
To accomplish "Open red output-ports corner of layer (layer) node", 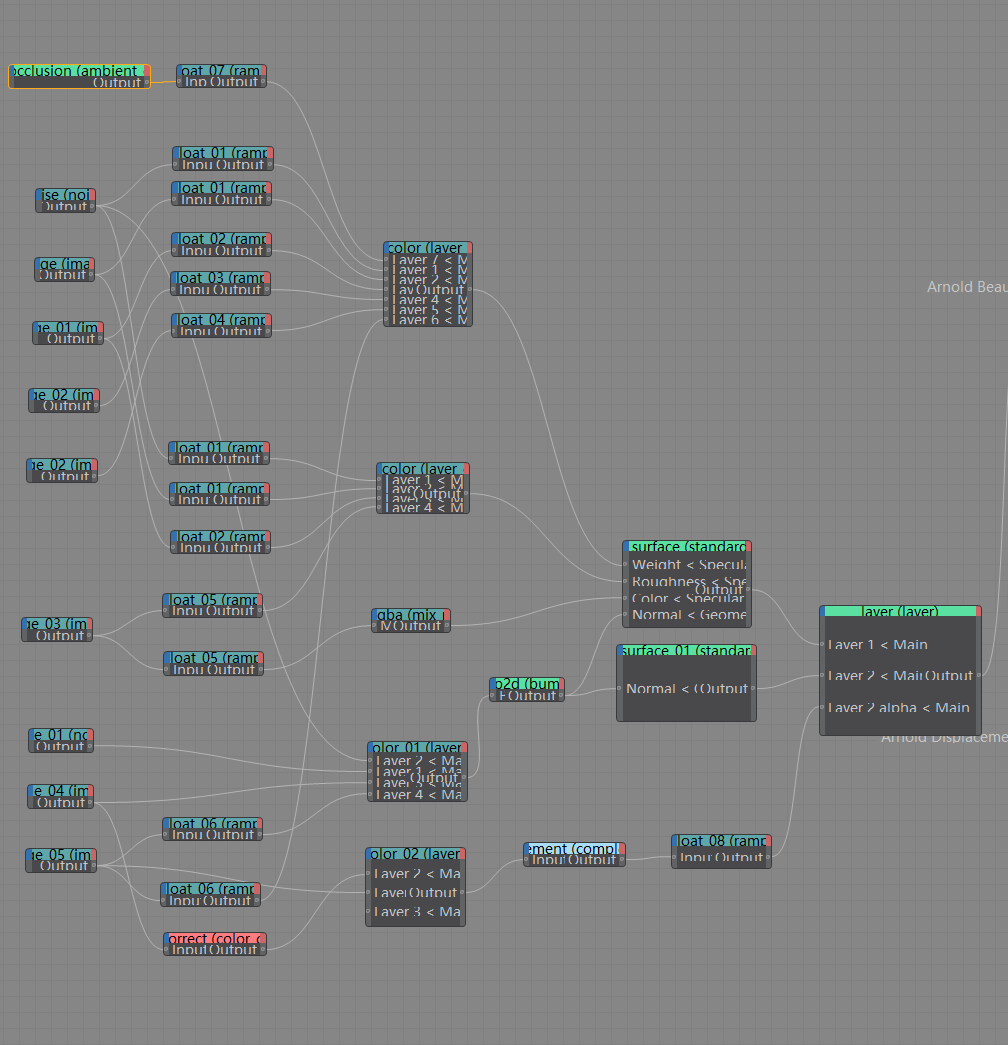I will (x=979, y=611).
